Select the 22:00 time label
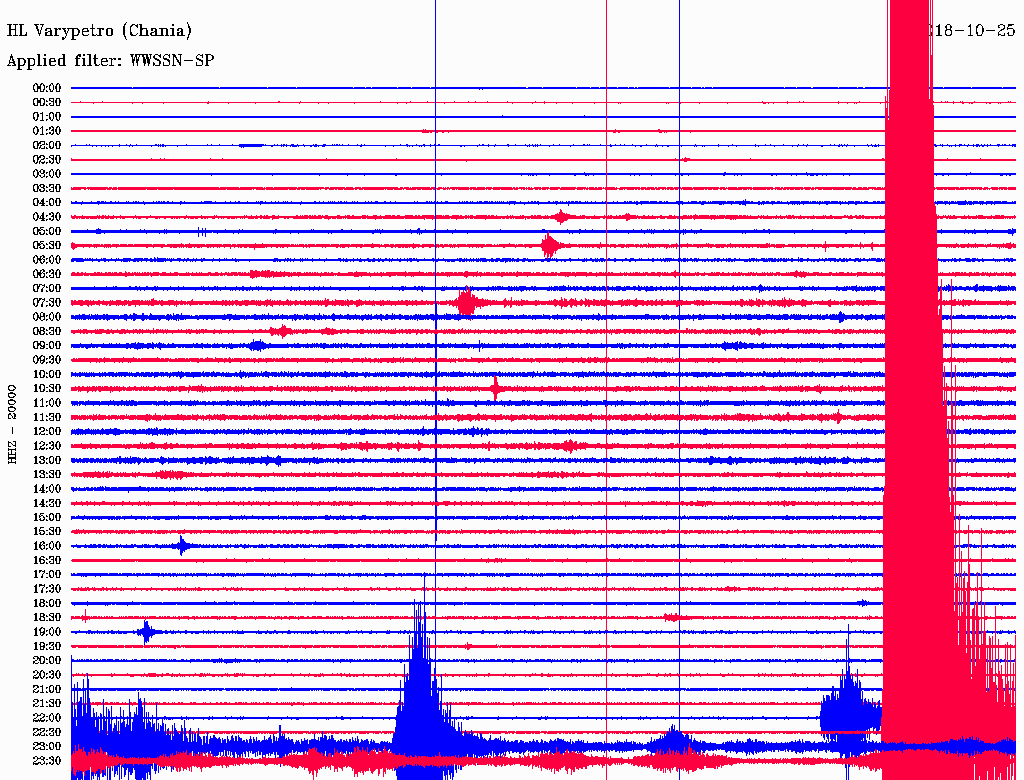 pyautogui.click(x=47, y=718)
